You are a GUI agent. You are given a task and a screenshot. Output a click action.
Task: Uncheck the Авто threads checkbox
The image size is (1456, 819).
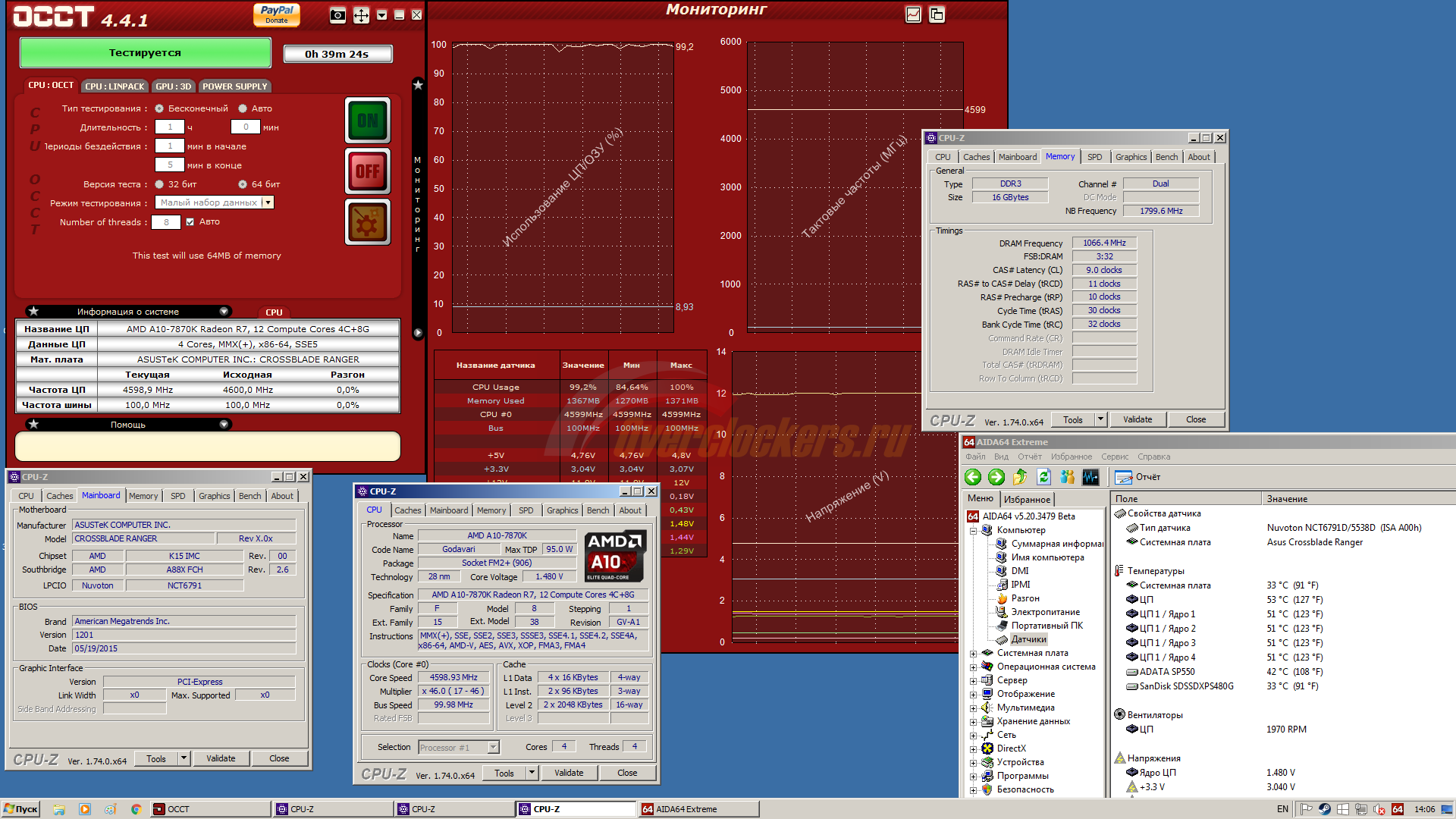click(x=190, y=222)
